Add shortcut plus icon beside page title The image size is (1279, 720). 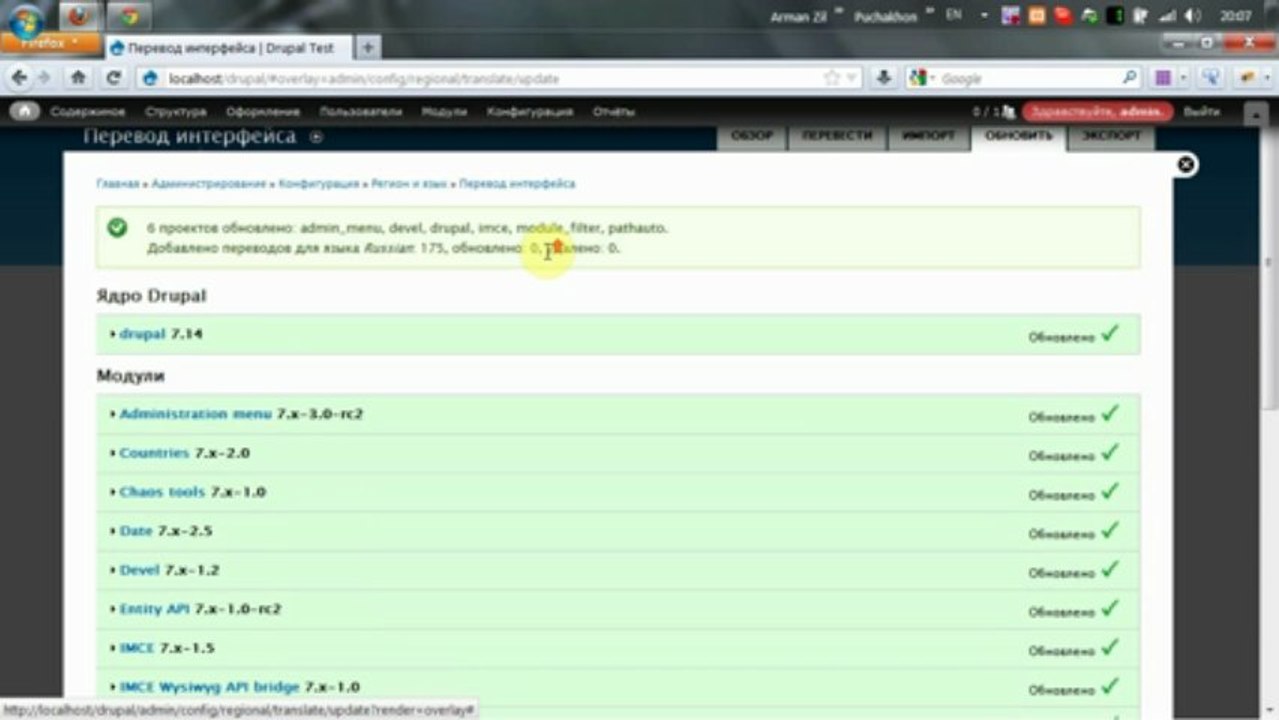[316, 137]
